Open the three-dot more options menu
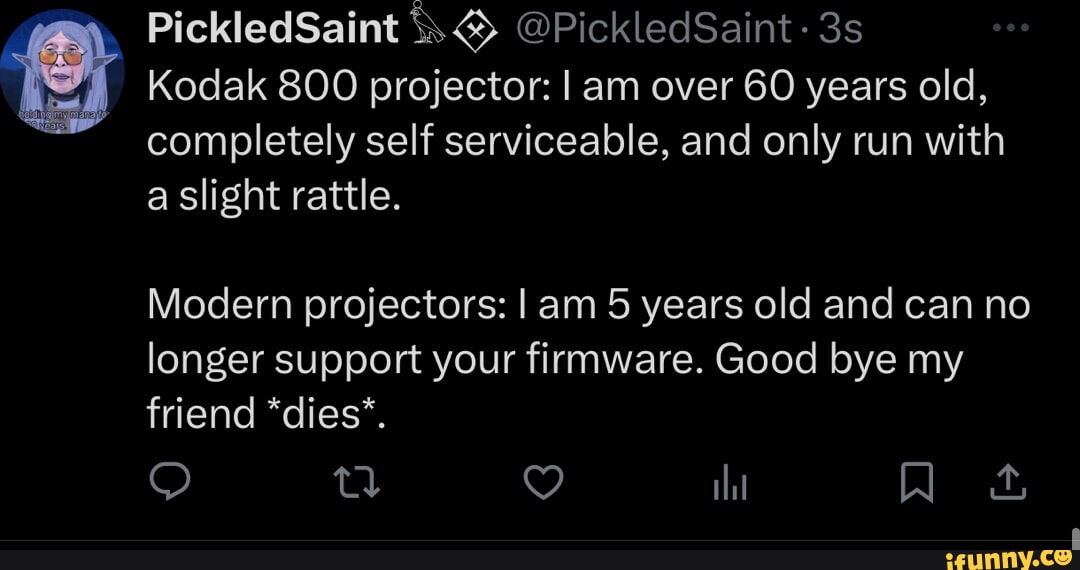This screenshot has height=570, width=1080. (1010, 28)
